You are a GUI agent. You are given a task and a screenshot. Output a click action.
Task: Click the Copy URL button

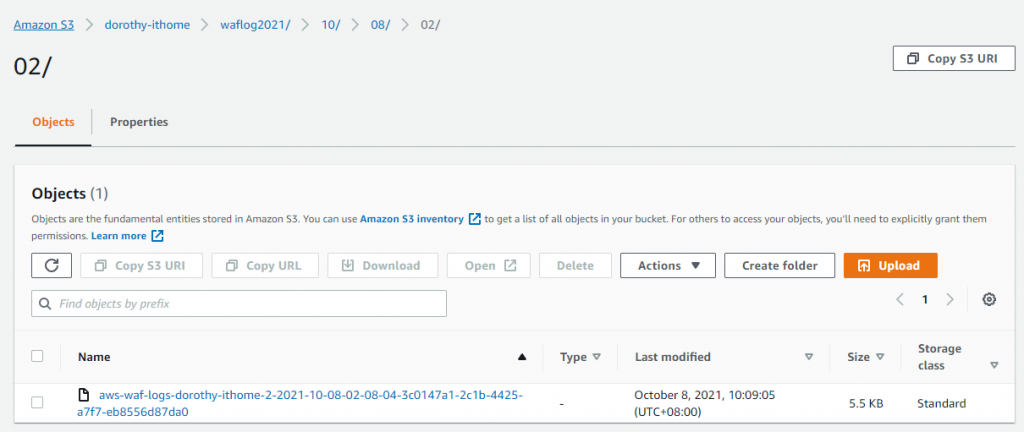265,266
